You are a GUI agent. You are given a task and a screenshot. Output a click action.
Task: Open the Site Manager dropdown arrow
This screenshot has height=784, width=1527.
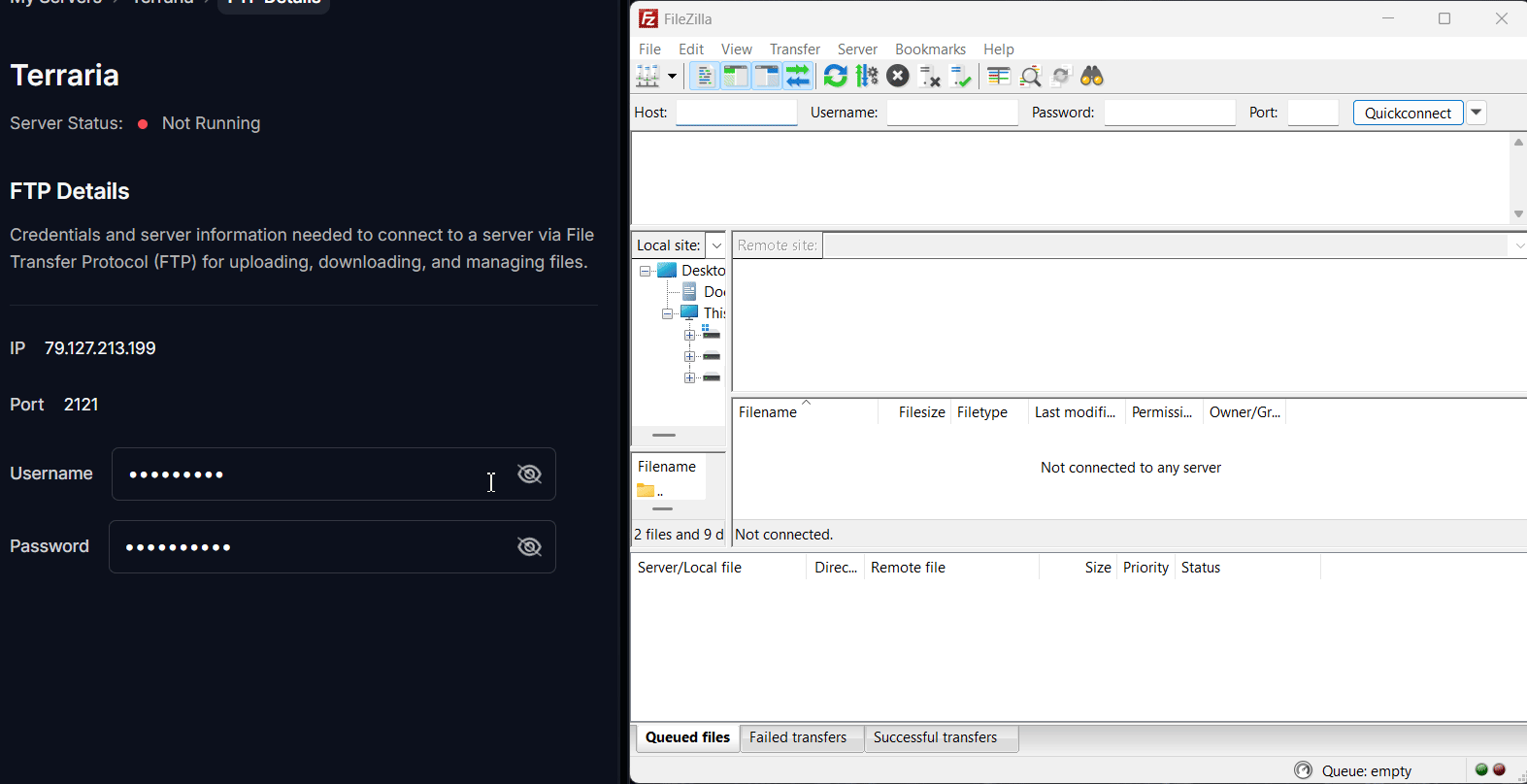tap(672, 76)
